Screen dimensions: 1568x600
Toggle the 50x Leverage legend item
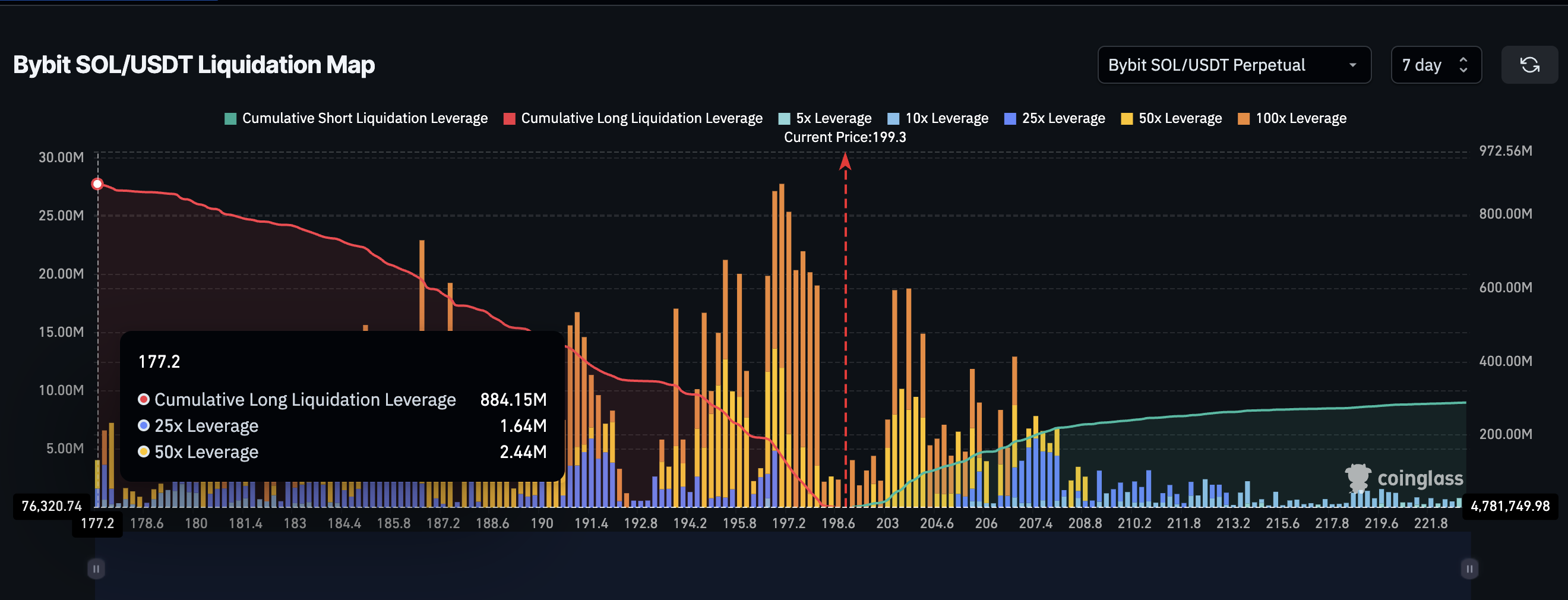click(x=1171, y=118)
